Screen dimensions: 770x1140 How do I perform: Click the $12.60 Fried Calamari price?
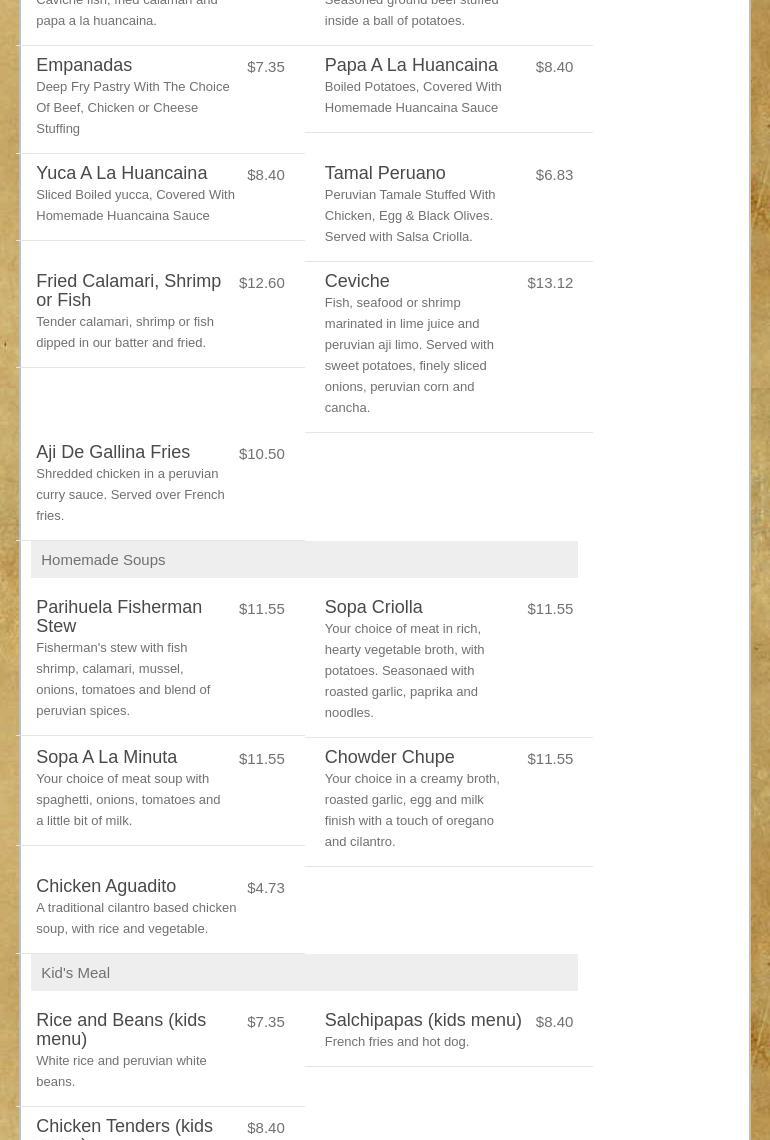(261, 283)
